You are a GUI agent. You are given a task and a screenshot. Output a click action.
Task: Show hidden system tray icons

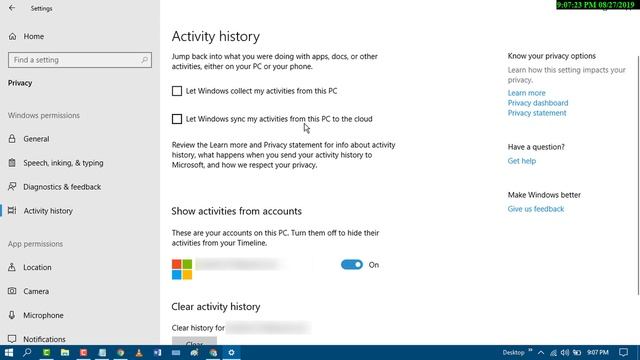(x=541, y=353)
